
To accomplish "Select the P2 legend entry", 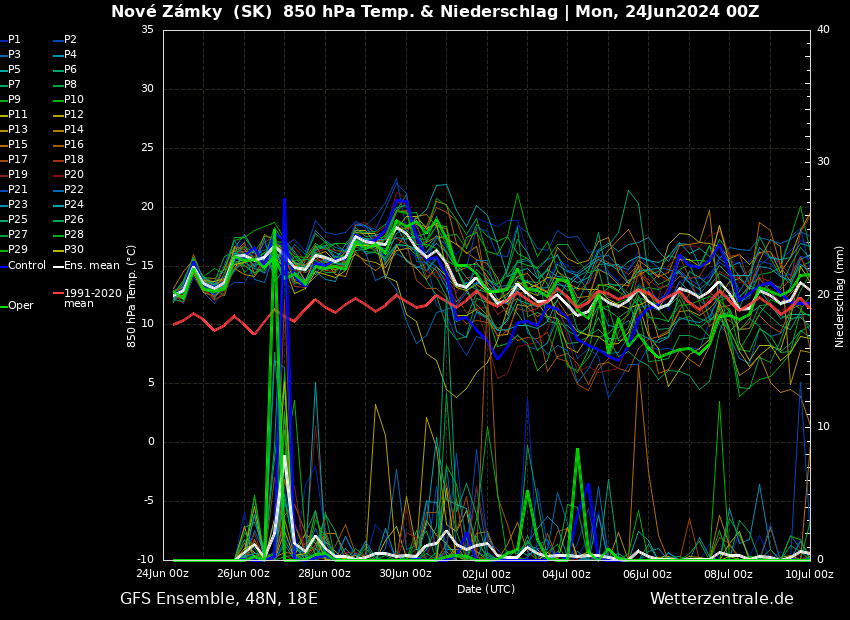I will (70, 40).
